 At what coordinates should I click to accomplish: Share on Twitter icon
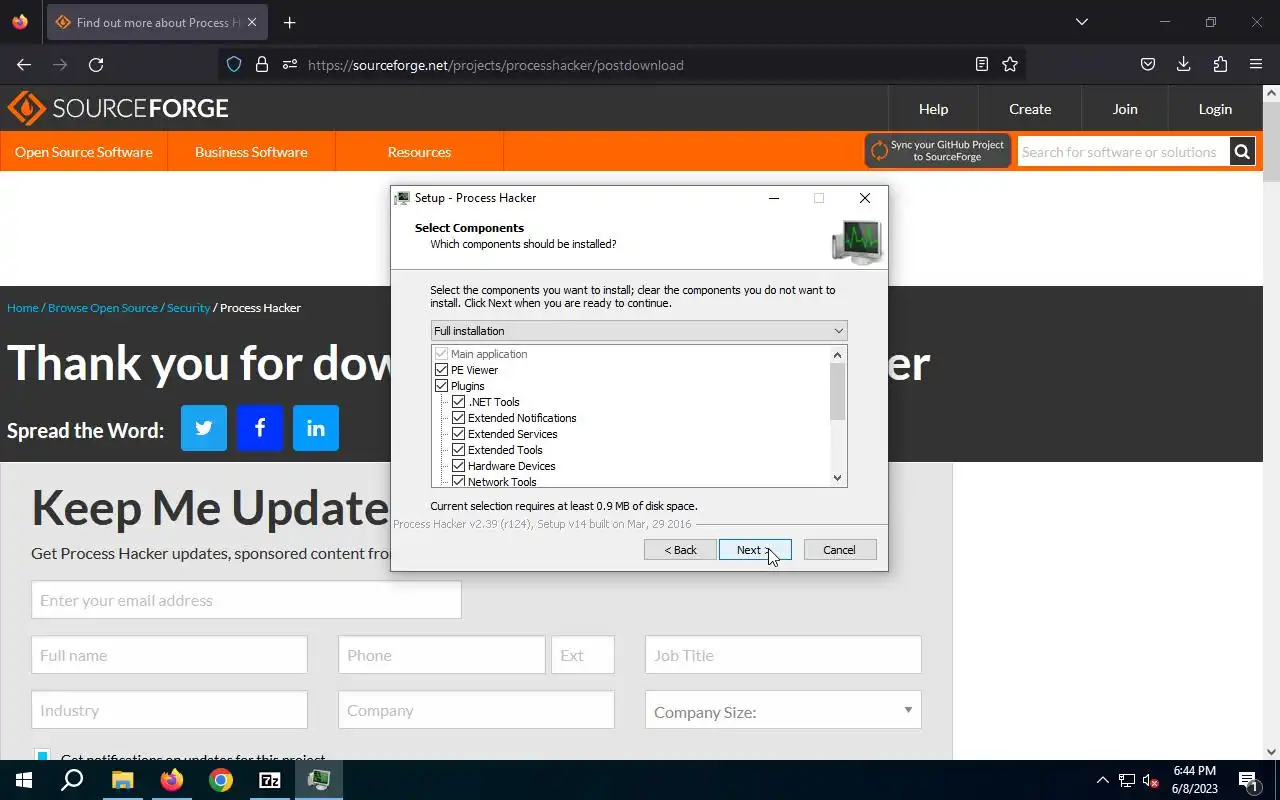pos(204,428)
